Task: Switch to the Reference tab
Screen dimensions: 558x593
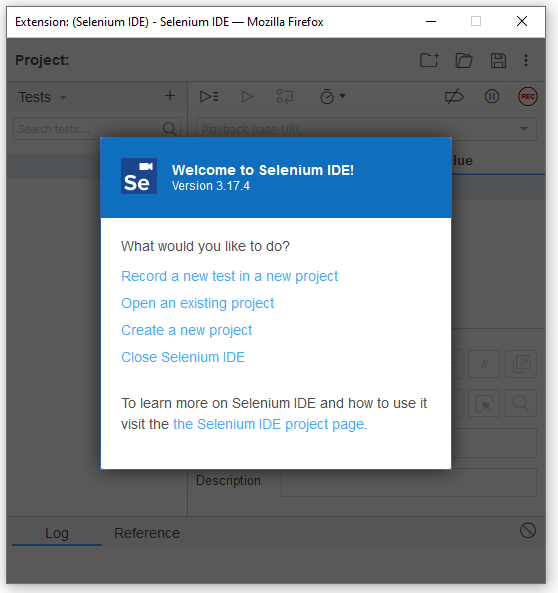Action: point(147,533)
